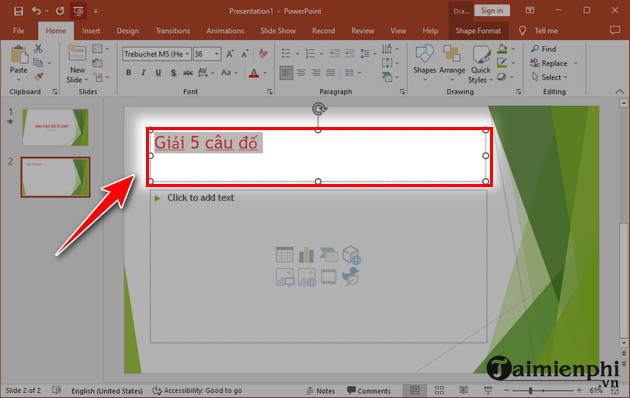Click the Align Text icon
This screenshot has width=630, height=398.
click(387, 63)
